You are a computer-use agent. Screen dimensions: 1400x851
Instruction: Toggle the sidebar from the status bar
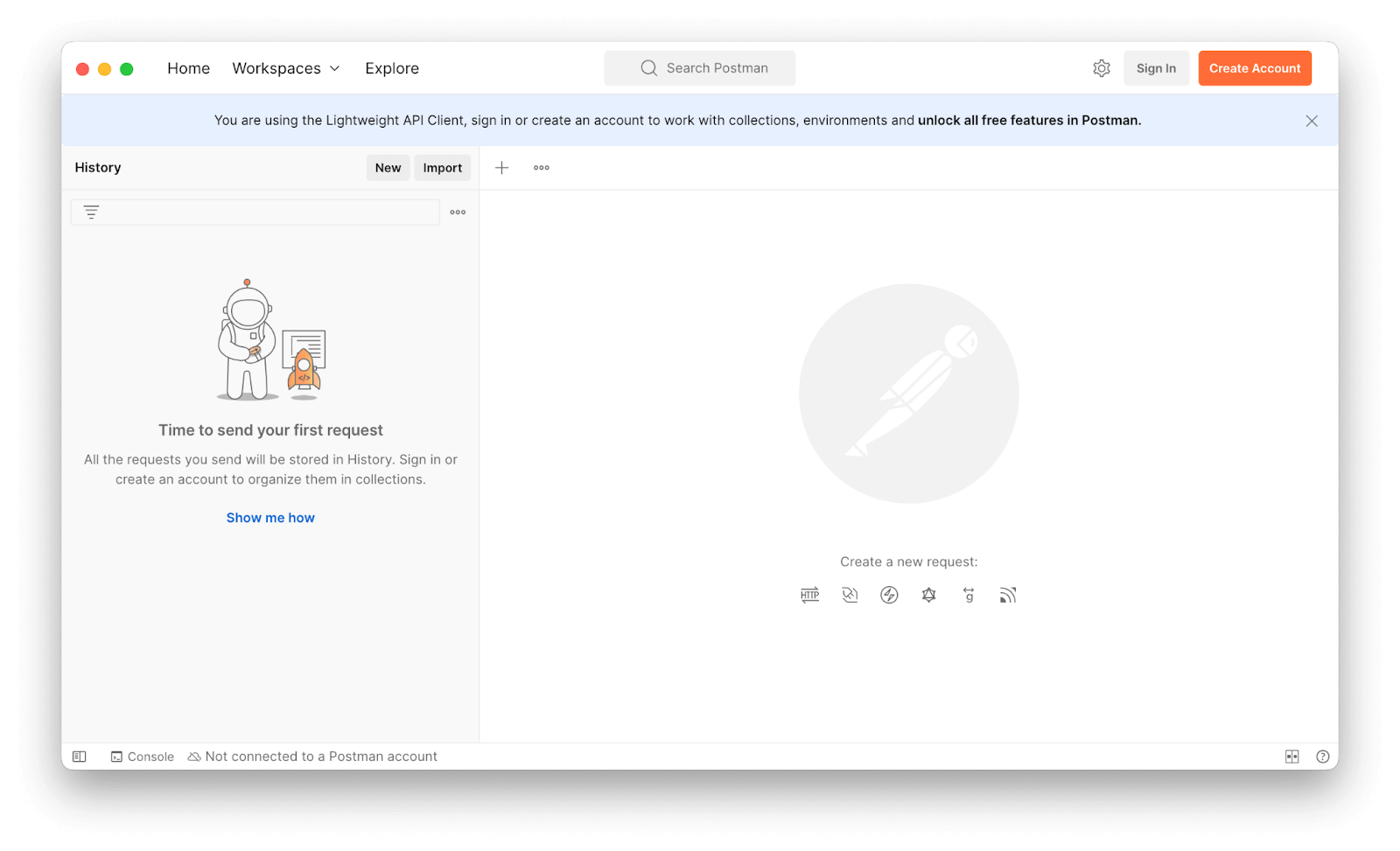tap(80, 757)
